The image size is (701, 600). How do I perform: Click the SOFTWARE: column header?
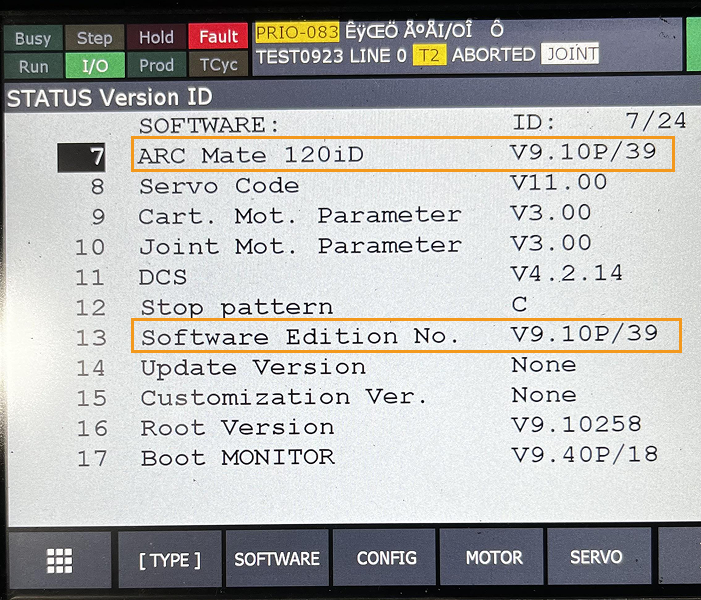[209, 125]
